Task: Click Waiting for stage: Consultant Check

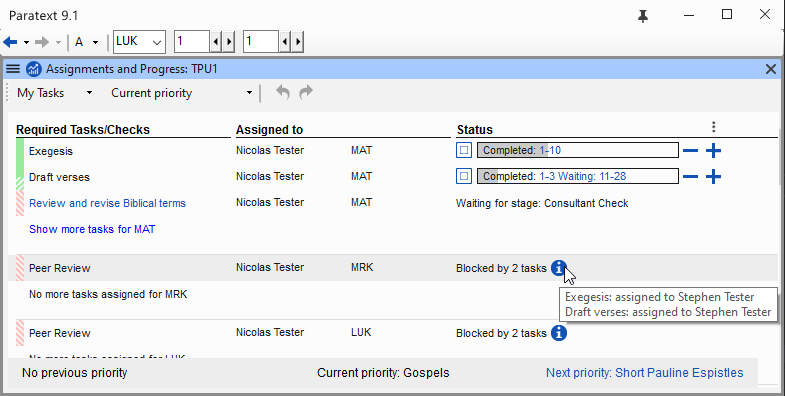Action: click(x=542, y=203)
